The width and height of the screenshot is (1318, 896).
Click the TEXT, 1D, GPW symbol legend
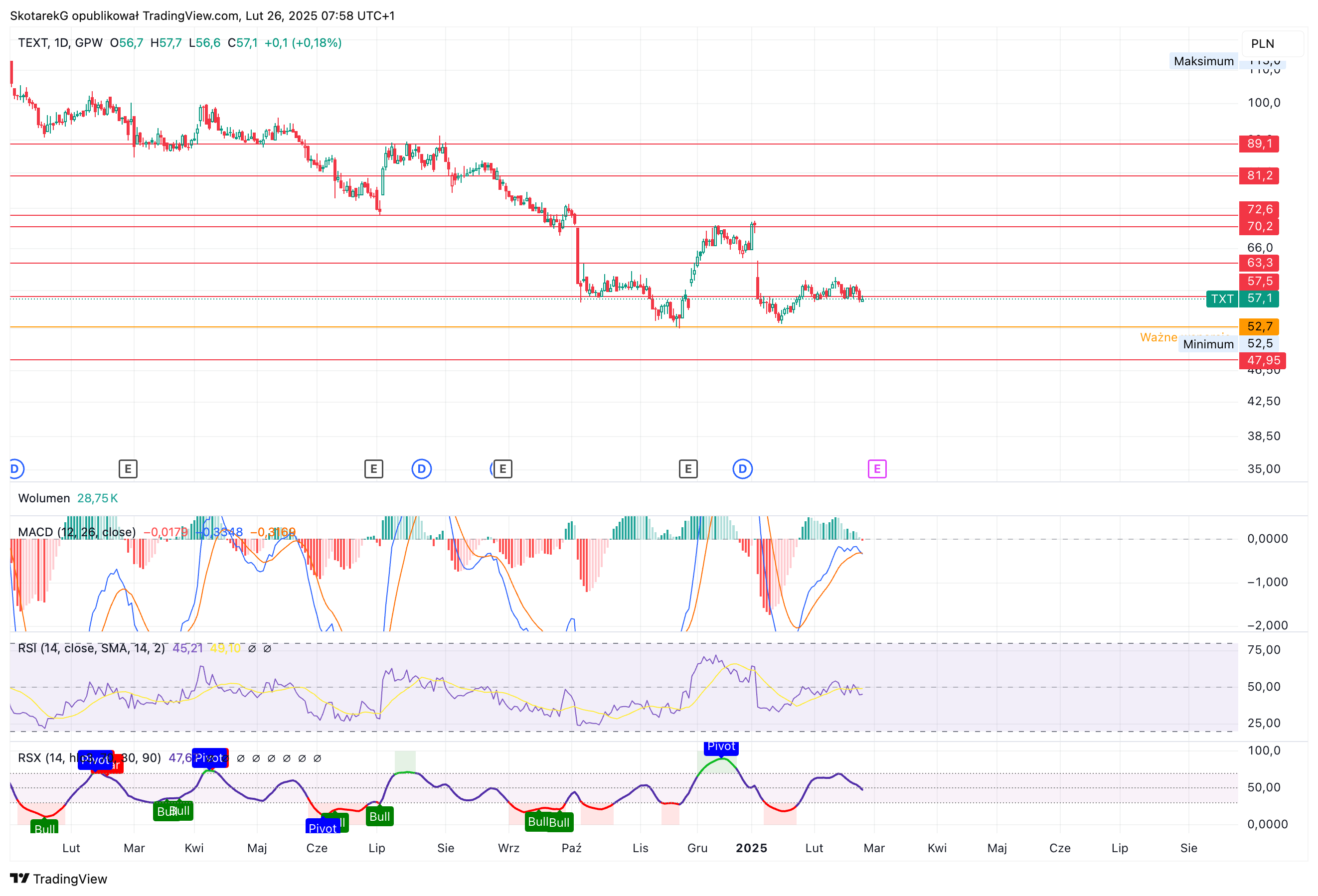coord(60,42)
